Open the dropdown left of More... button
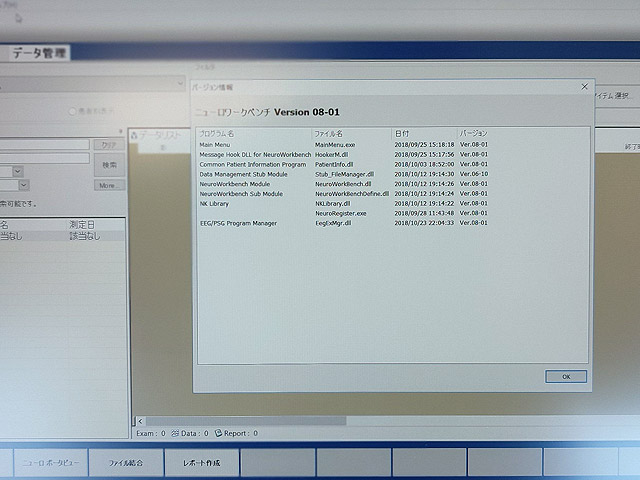The width and height of the screenshot is (640, 480). click(24, 185)
